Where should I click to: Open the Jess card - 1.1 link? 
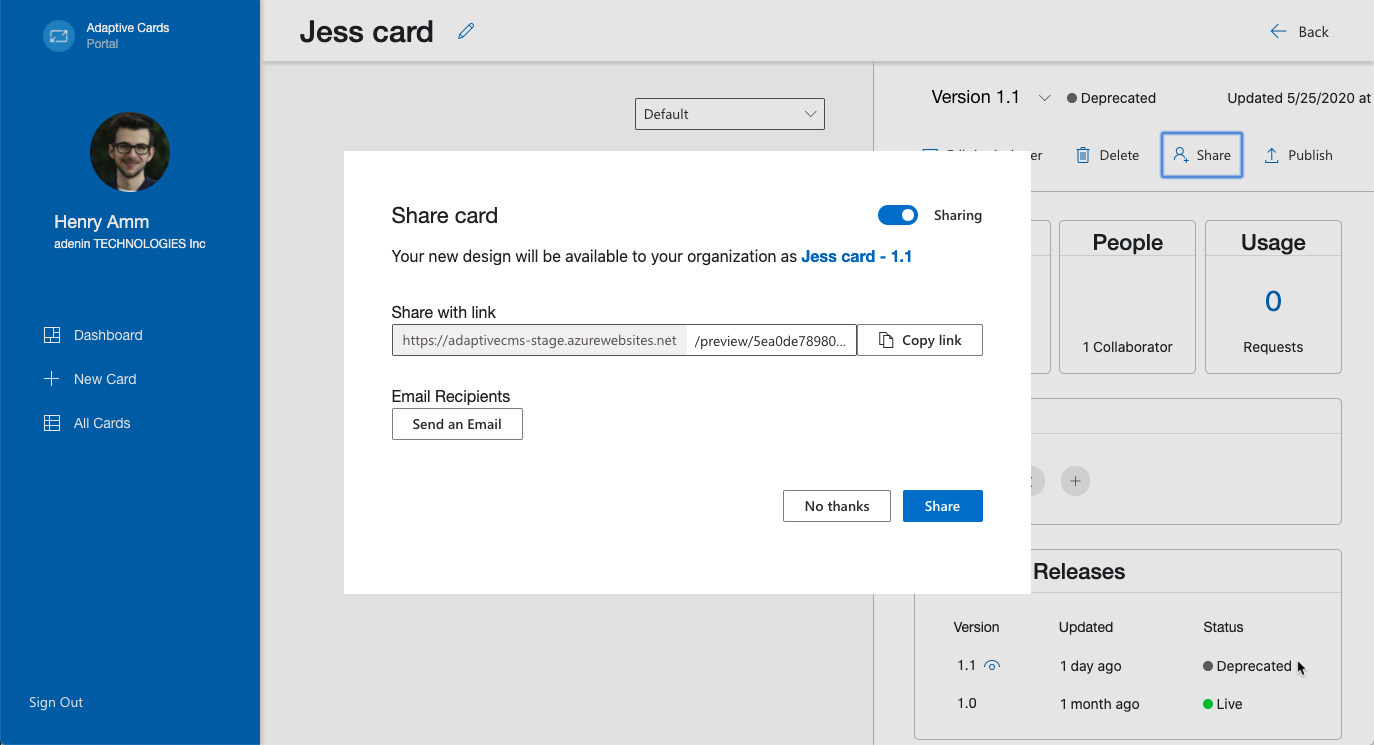(857, 256)
